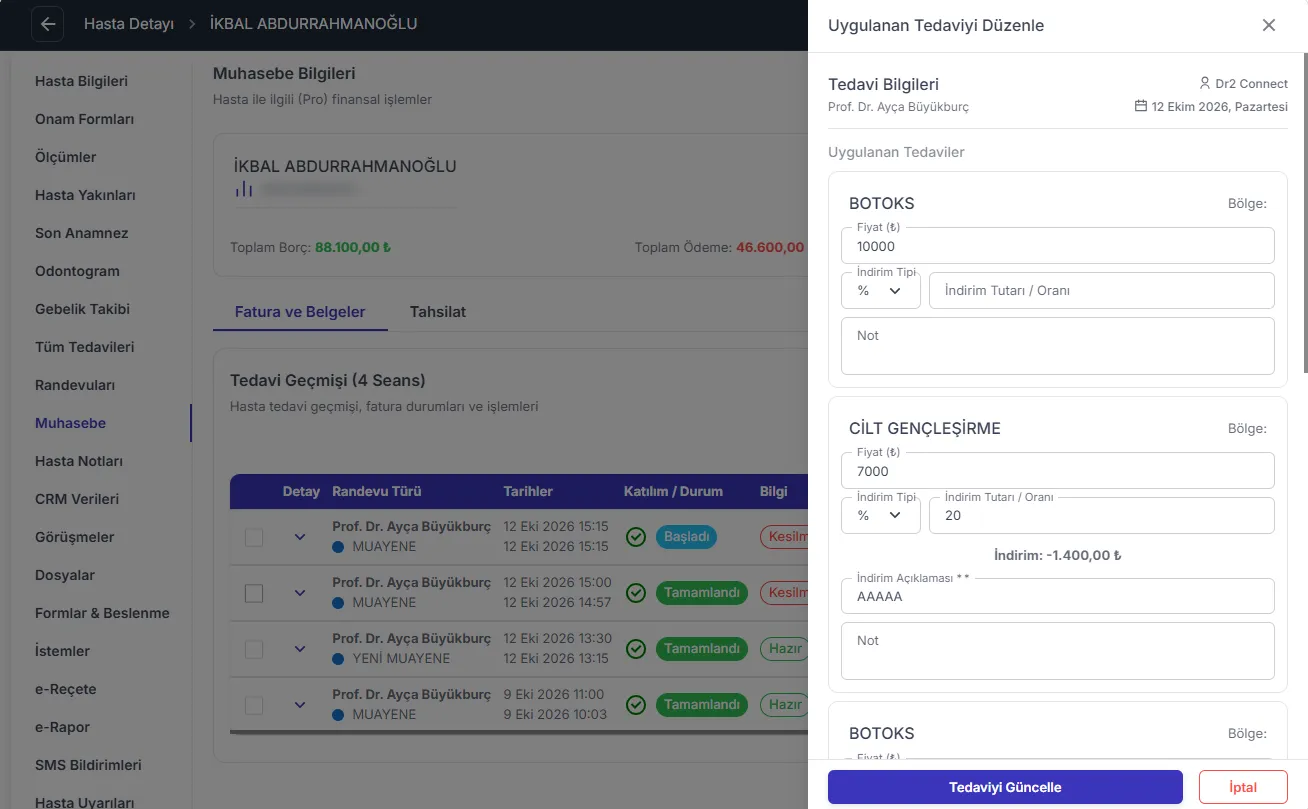This screenshot has height=809, width=1308.
Task: Tick checkbox of the 9 Eki 2026 session
Action: pyautogui.click(x=254, y=705)
